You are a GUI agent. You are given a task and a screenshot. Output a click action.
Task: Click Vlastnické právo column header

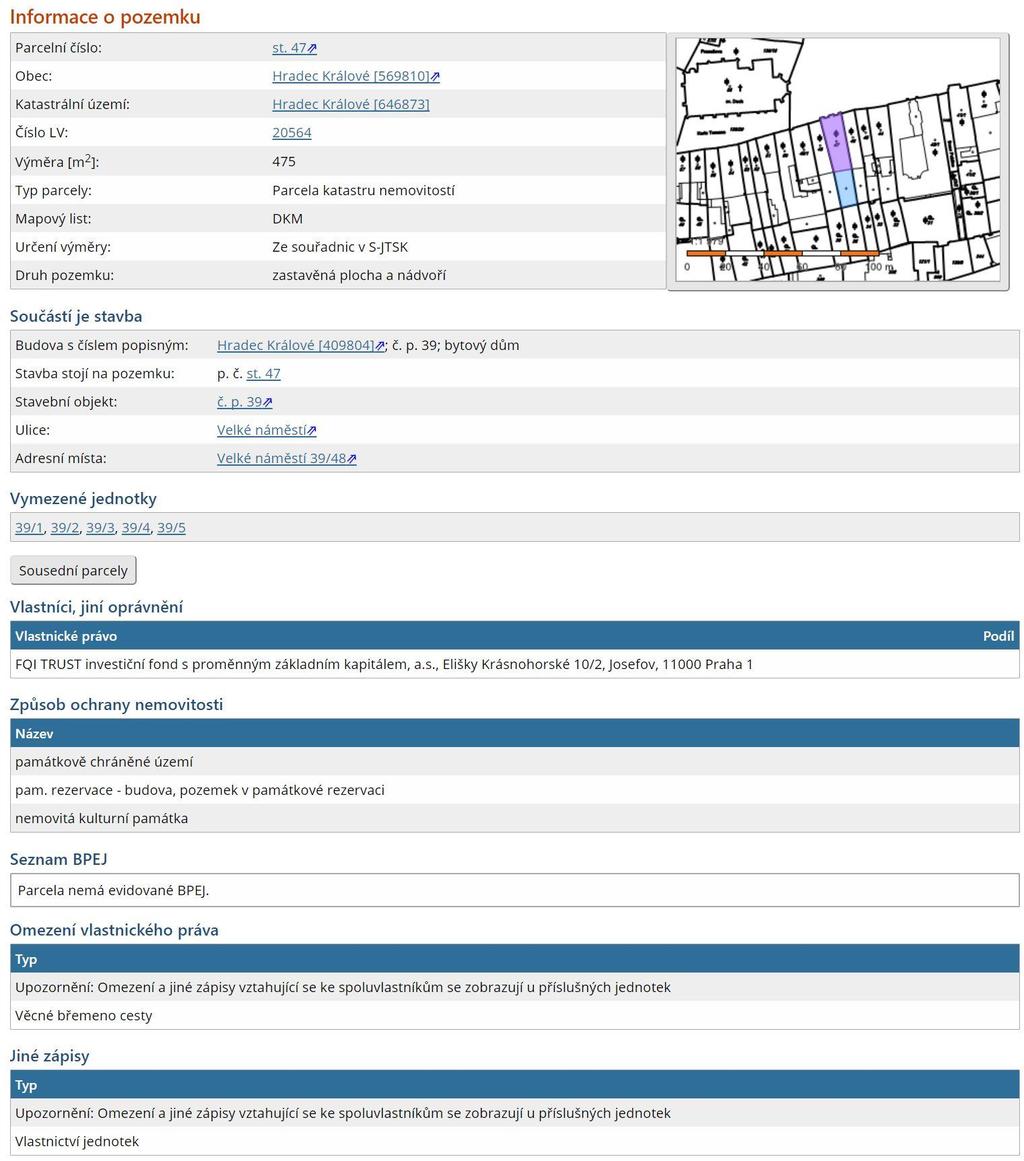pyautogui.click(x=66, y=636)
